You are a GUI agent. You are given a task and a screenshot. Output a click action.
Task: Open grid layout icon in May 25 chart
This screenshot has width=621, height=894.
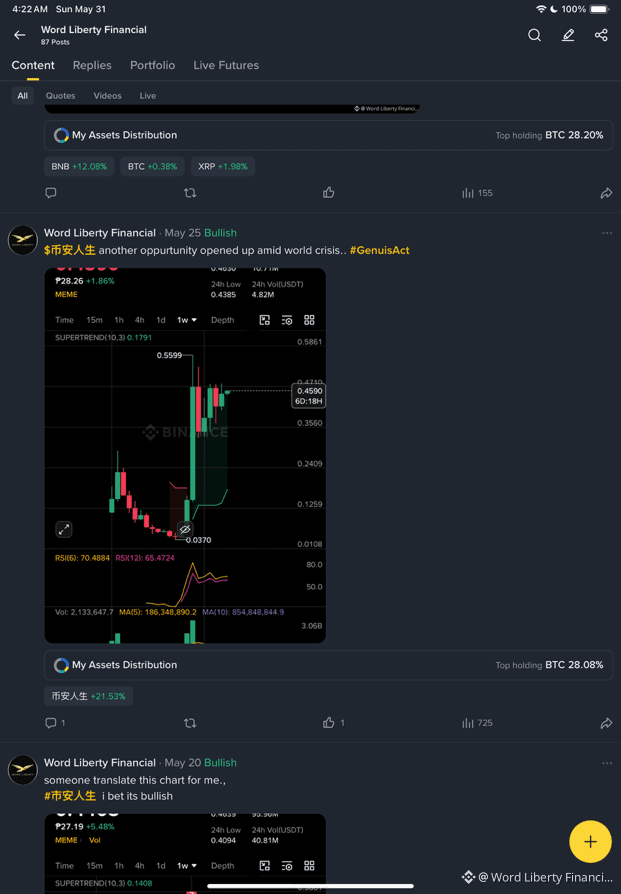(309, 320)
